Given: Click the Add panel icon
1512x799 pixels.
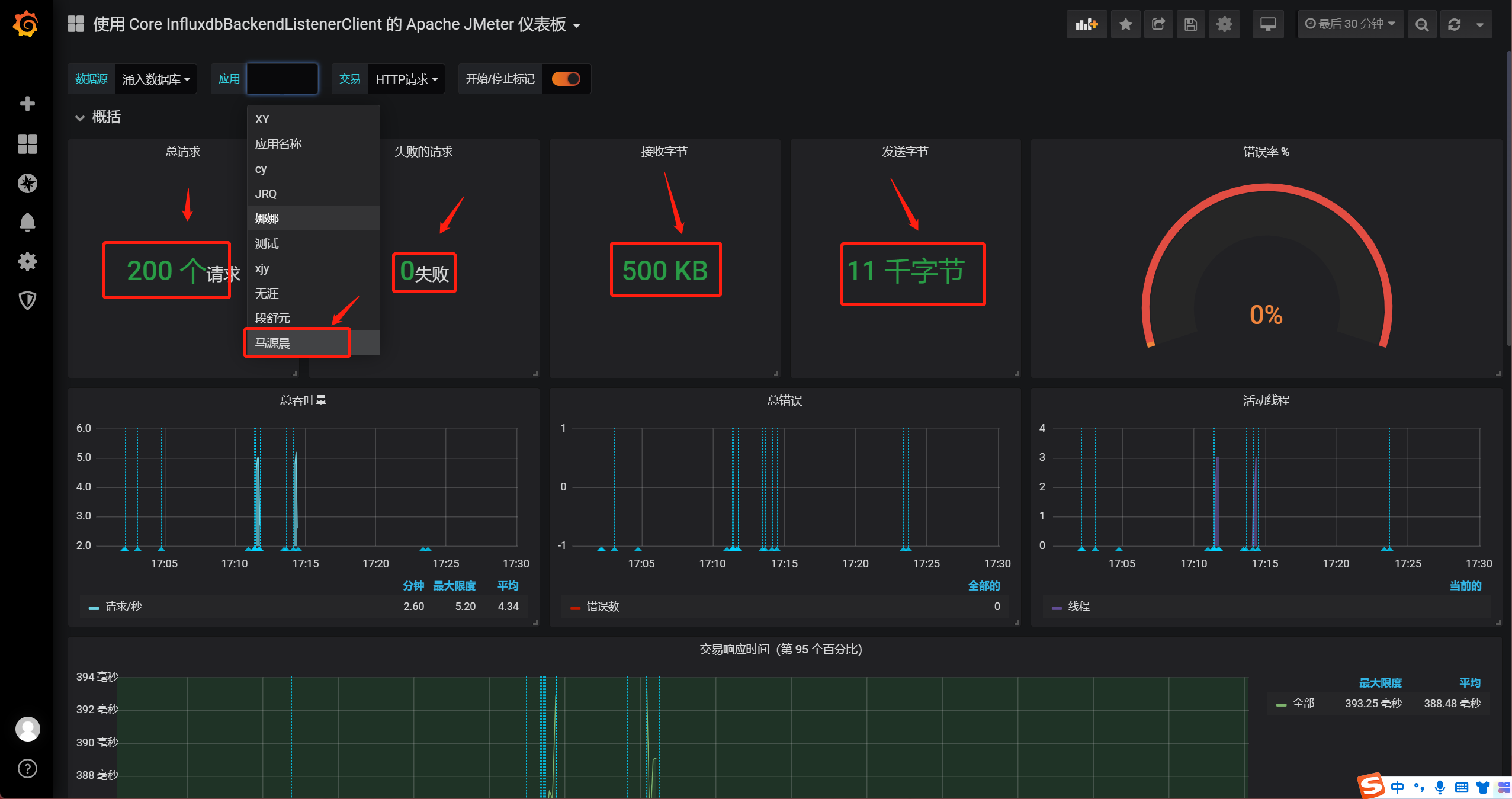Looking at the screenshot, I should (1086, 24).
